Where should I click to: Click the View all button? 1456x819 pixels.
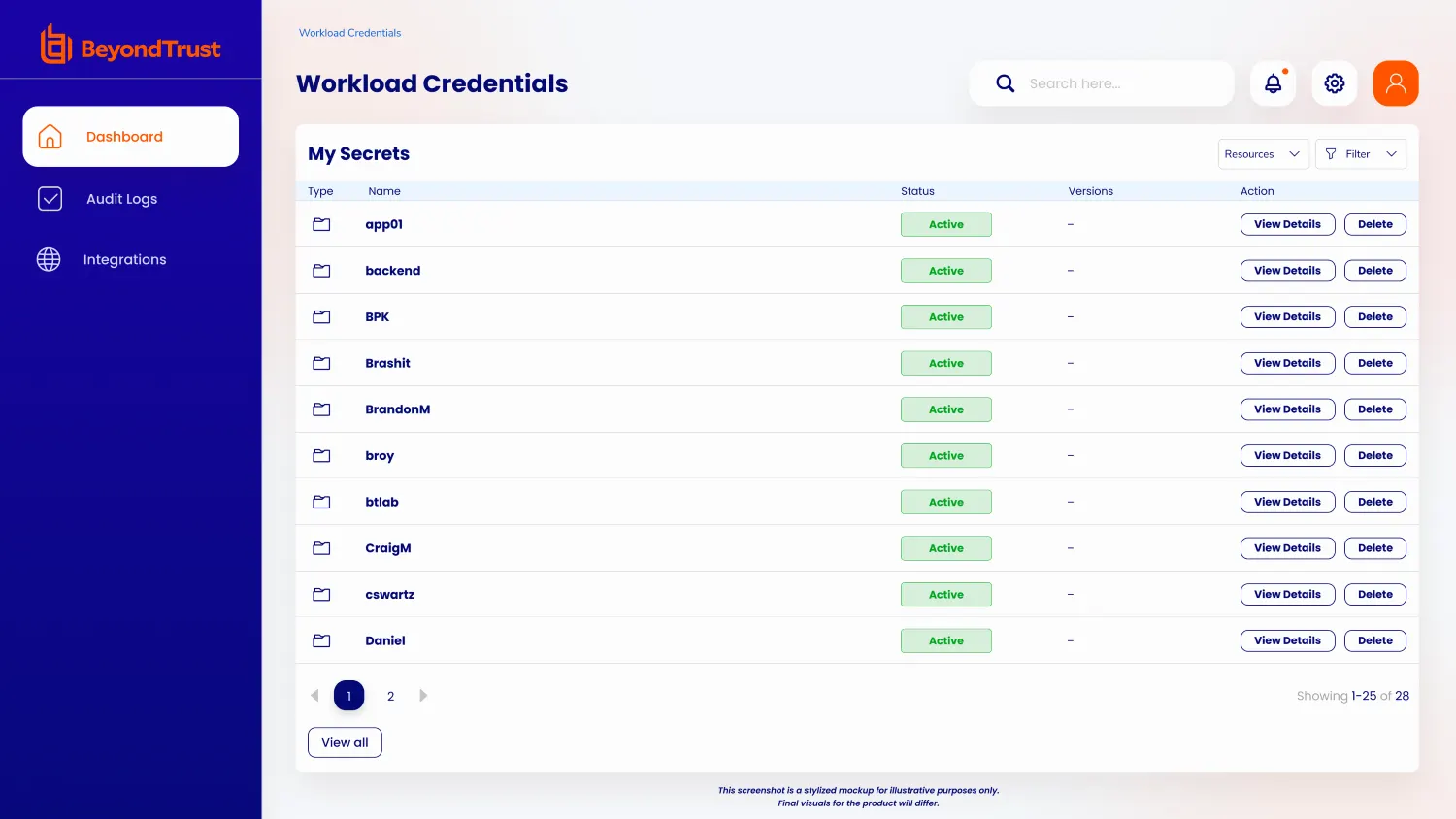[345, 742]
